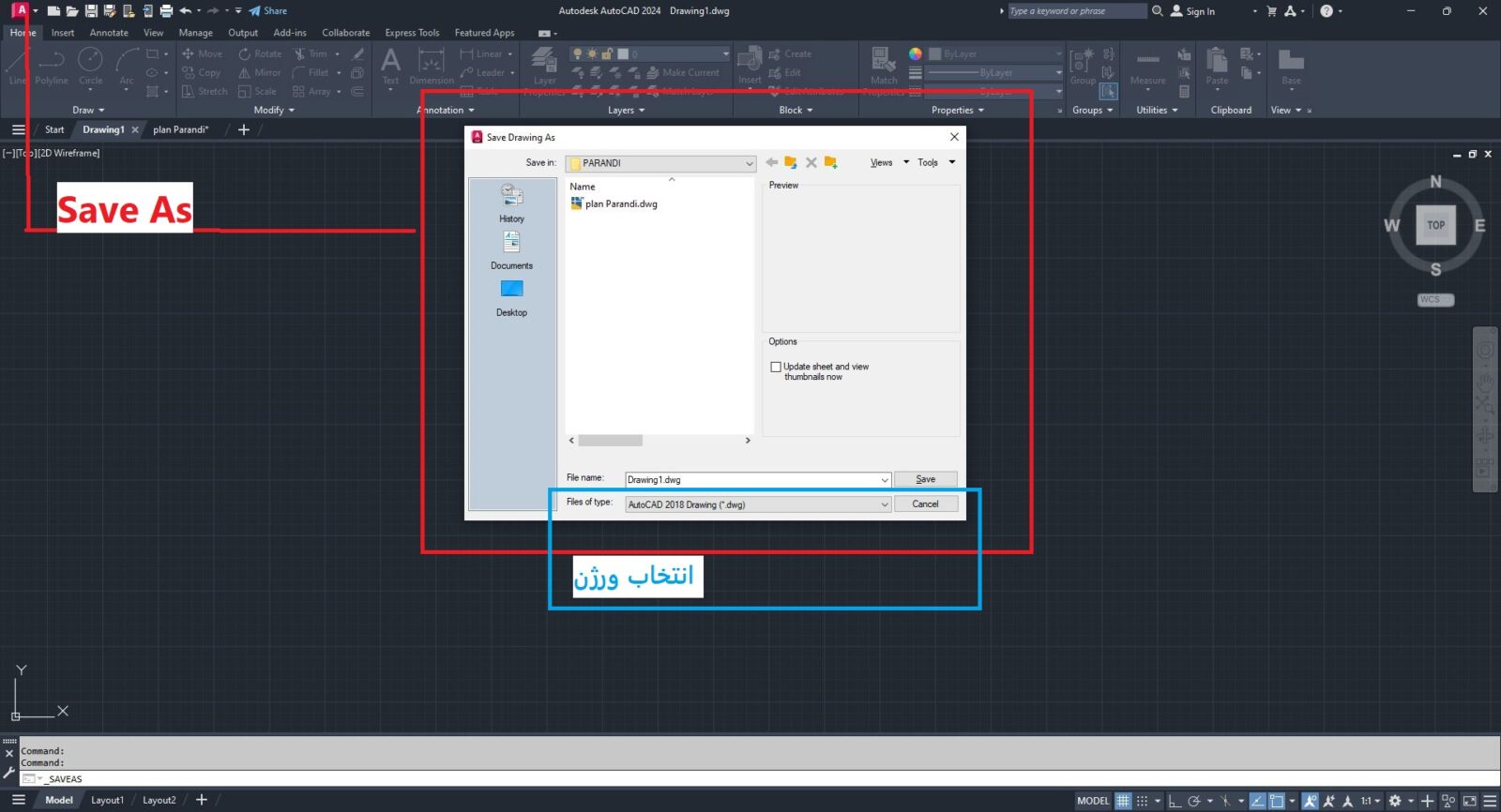1501x812 pixels.
Task: Check Update sheet and view thumbnails now
Action: [776, 367]
